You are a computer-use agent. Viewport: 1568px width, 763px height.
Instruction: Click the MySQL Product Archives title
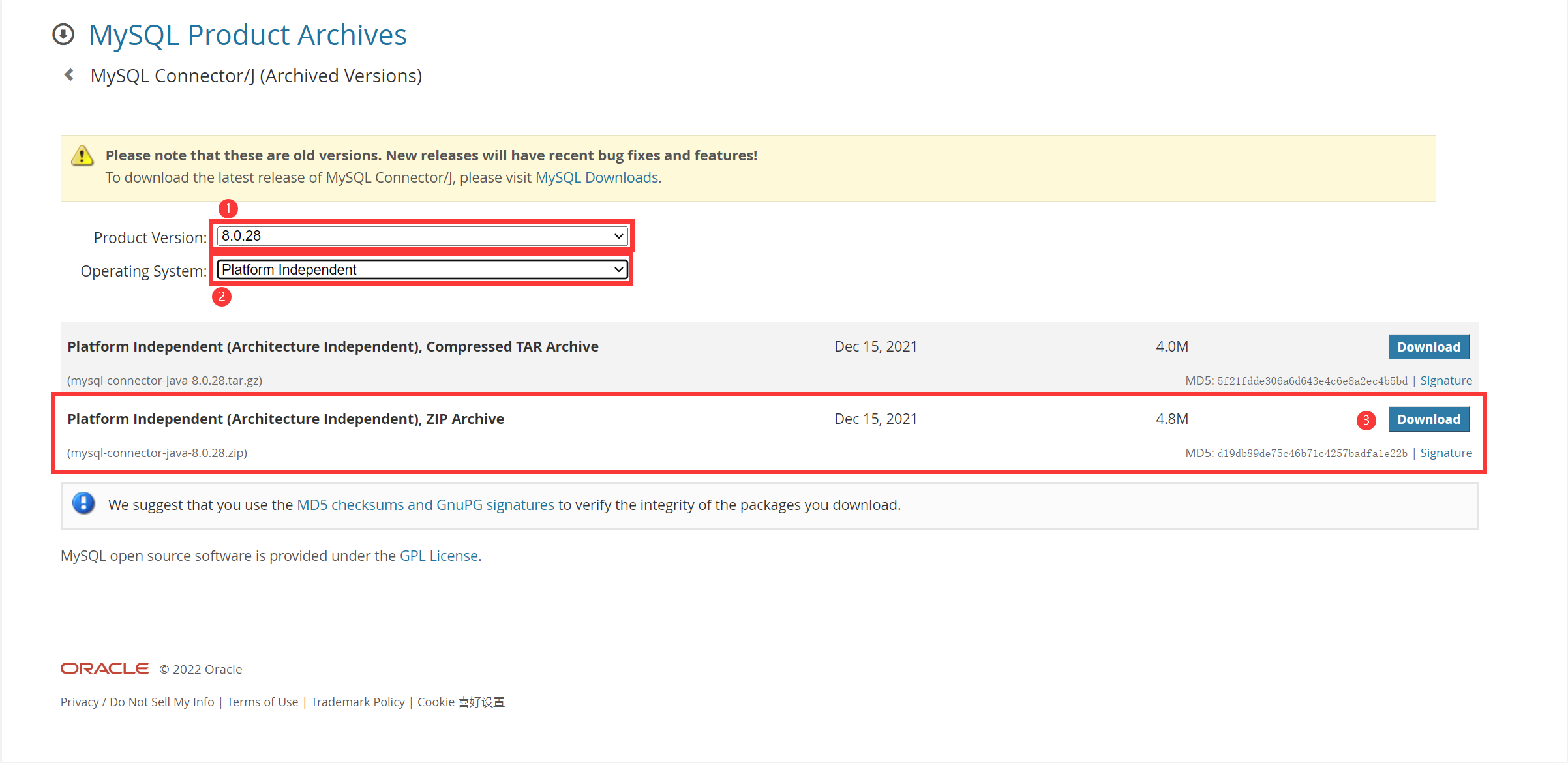pos(247,35)
